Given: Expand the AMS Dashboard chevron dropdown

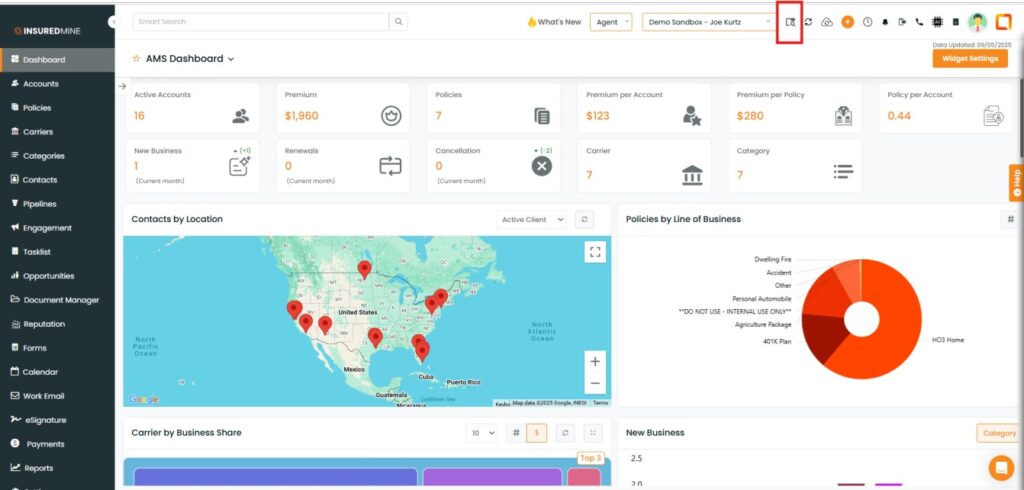Looking at the screenshot, I should click(x=231, y=59).
